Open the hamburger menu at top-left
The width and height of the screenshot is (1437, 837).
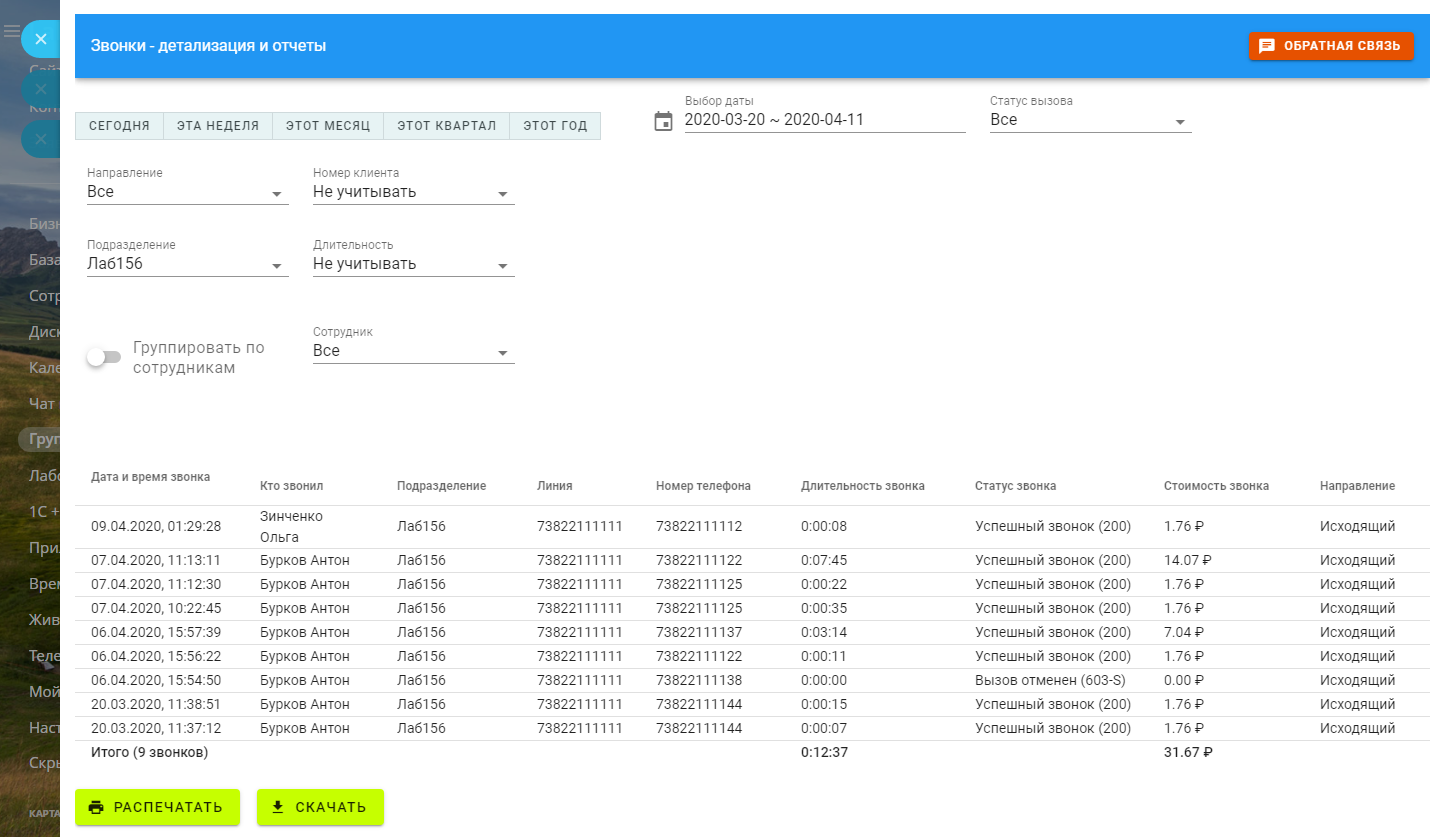[11, 32]
